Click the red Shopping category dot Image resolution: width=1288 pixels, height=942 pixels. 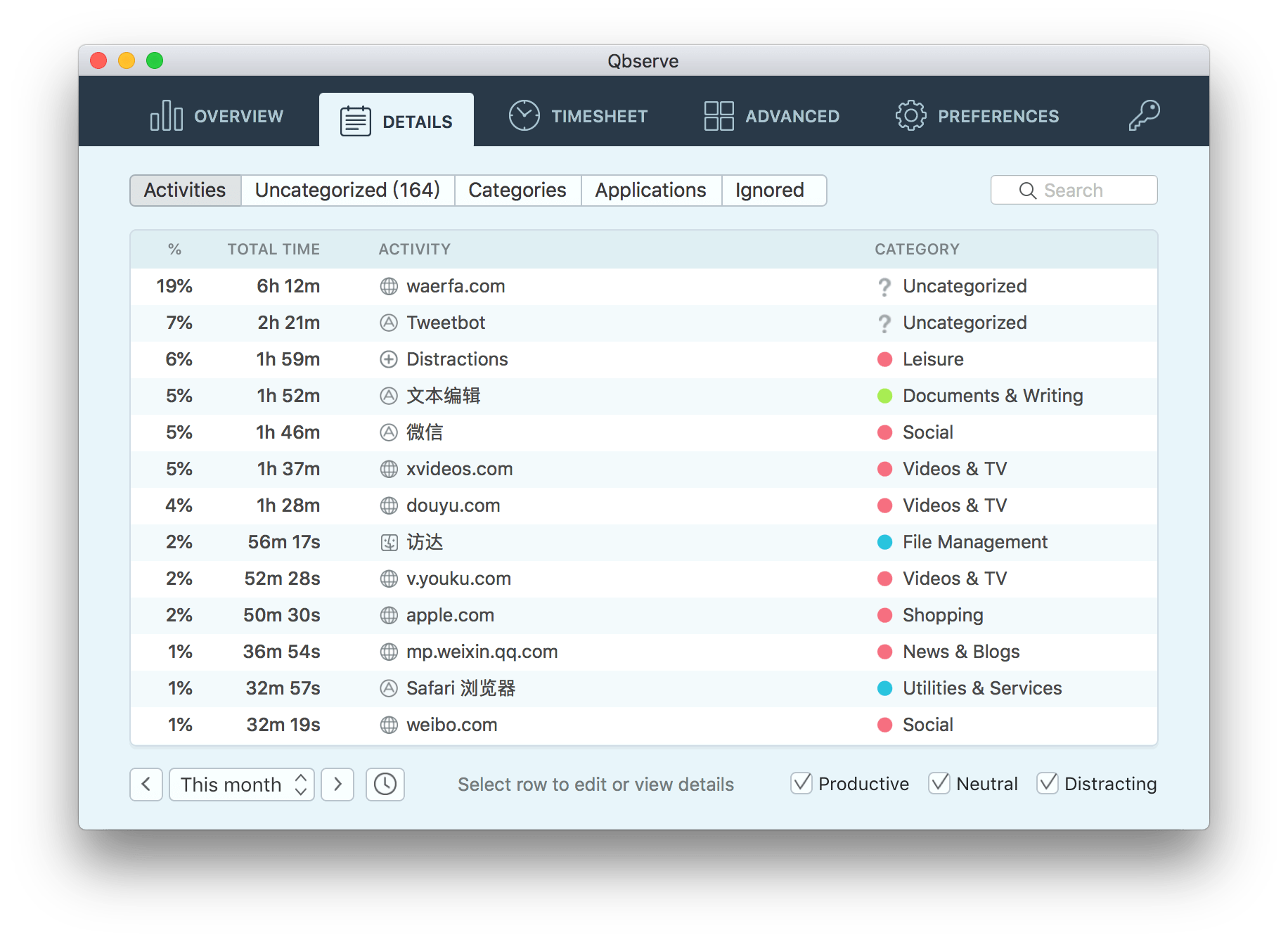point(884,616)
